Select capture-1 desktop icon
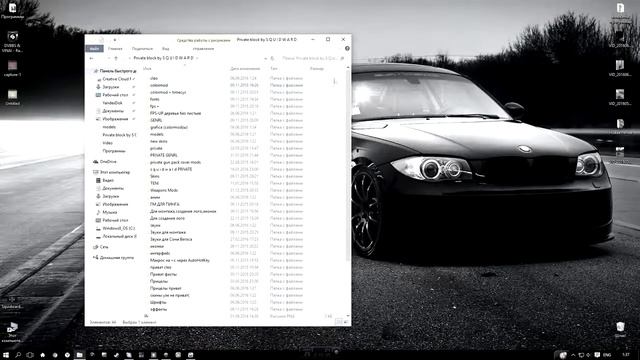Image resolution: width=640 pixels, height=360 pixels. [12, 69]
